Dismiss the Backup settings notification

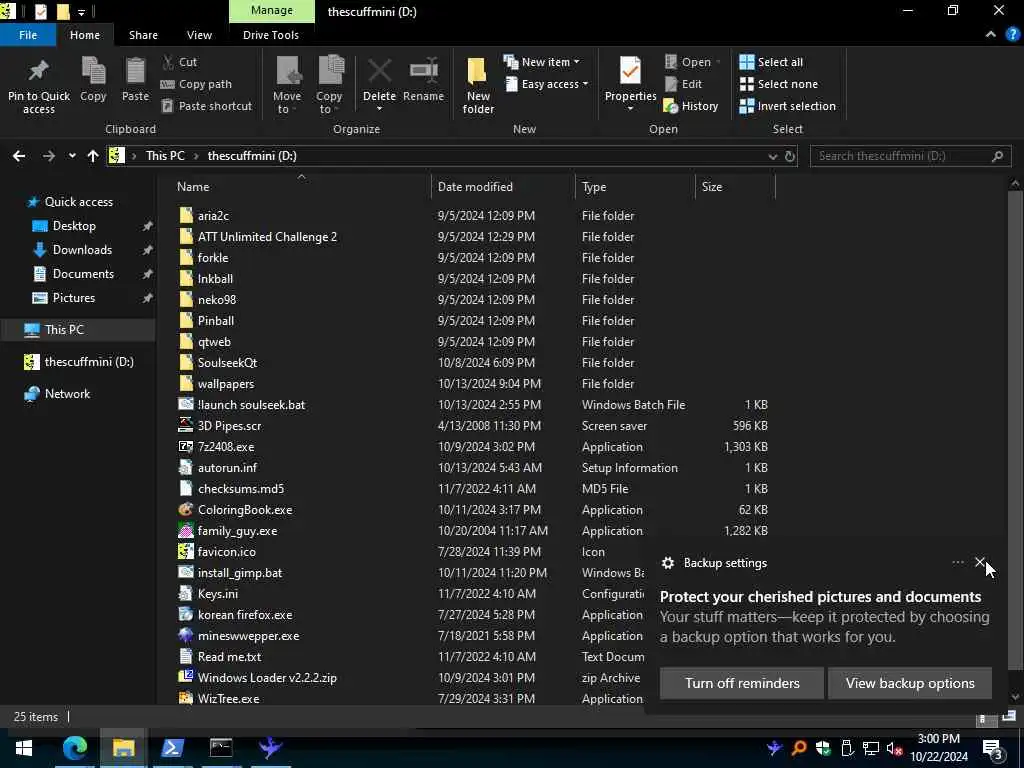[x=980, y=562]
